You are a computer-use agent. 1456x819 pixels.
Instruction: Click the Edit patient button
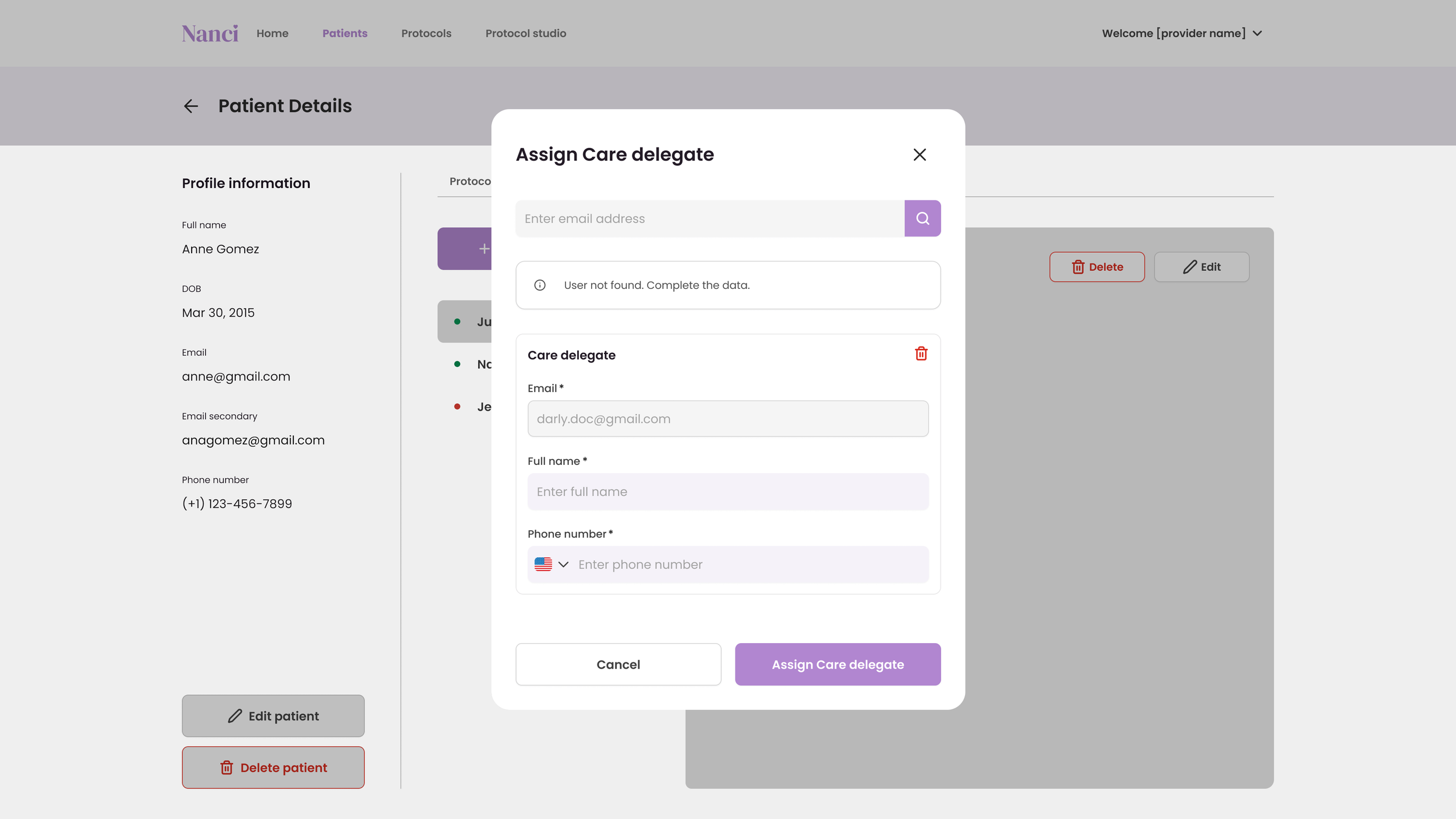[273, 715]
